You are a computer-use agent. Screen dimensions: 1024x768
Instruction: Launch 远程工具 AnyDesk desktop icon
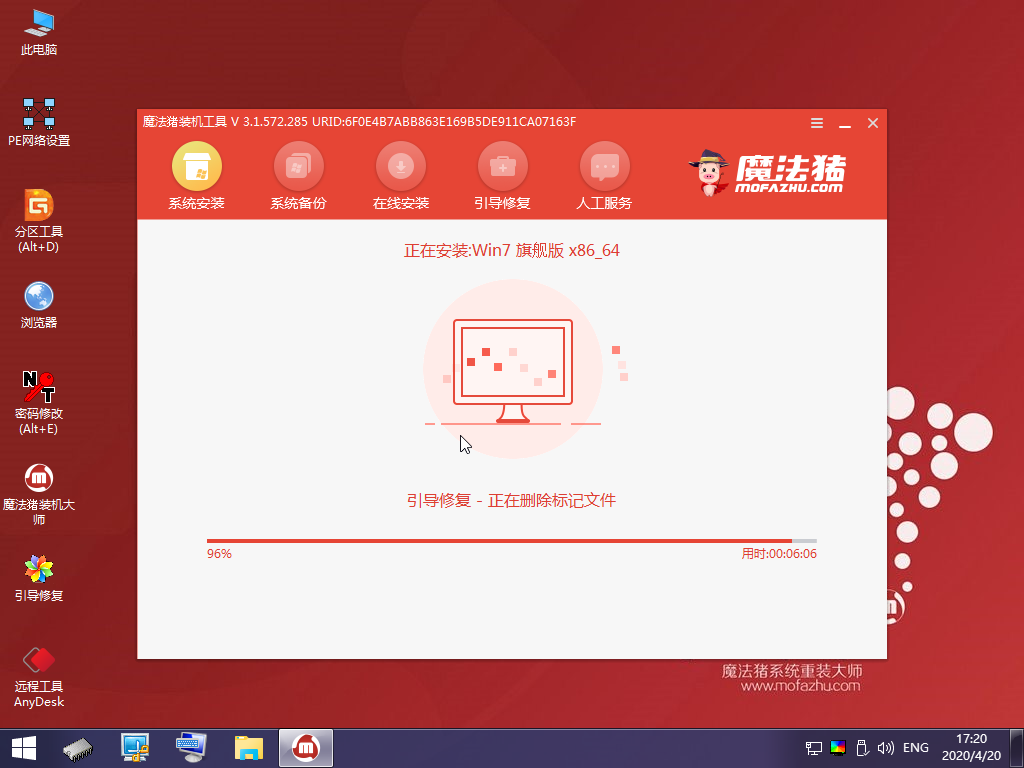[39, 677]
